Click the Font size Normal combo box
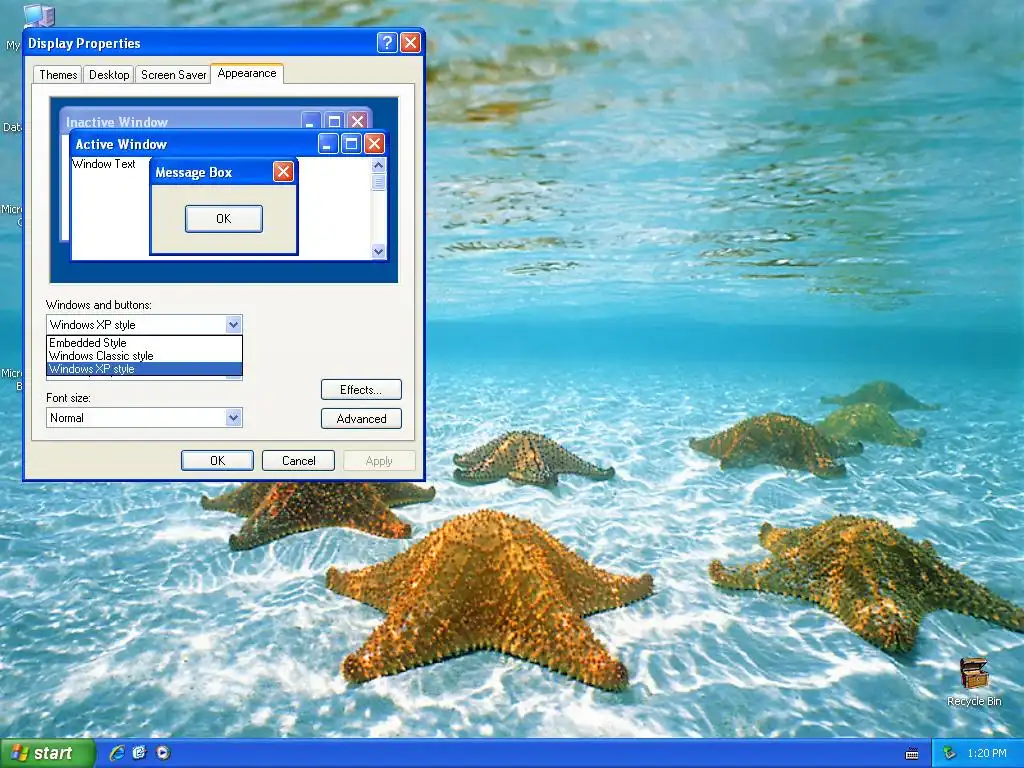The width and height of the screenshot is (1024, 768). coord(144,418)
